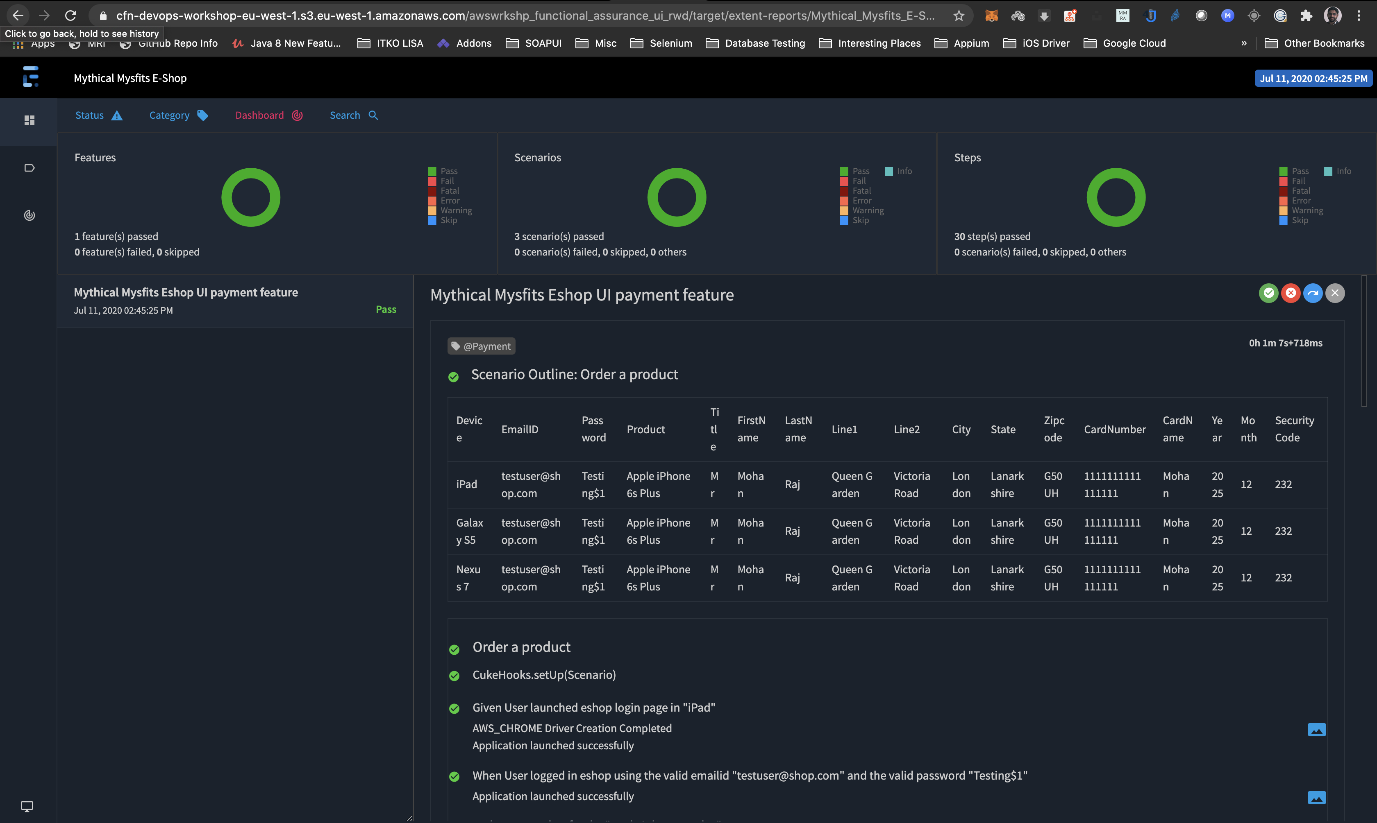Click the detail pane vertical scrollbar
Screen dimensions: 1377x823
click(1365, 340)
